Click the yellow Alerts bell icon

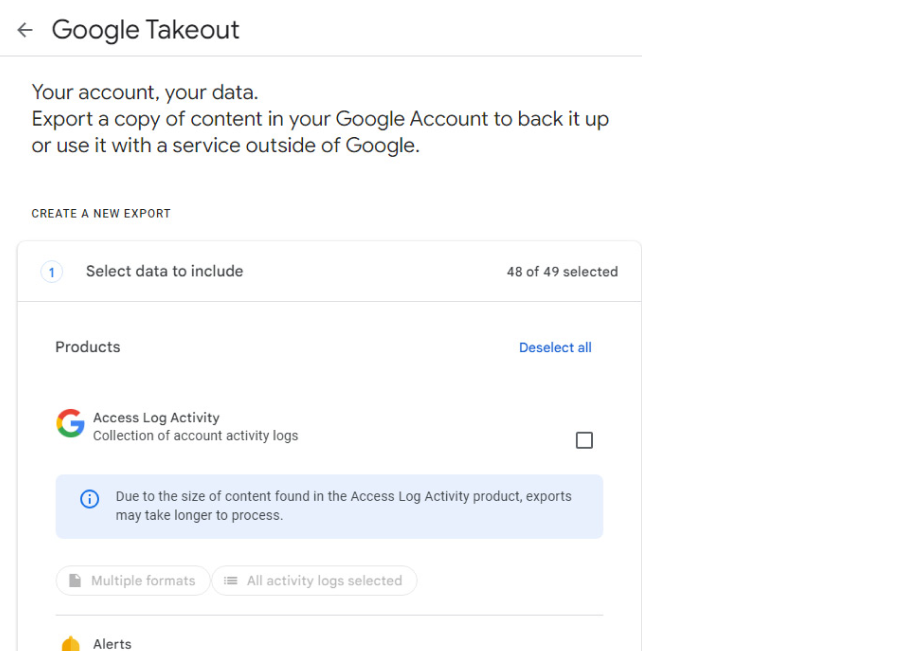point(71,643)
